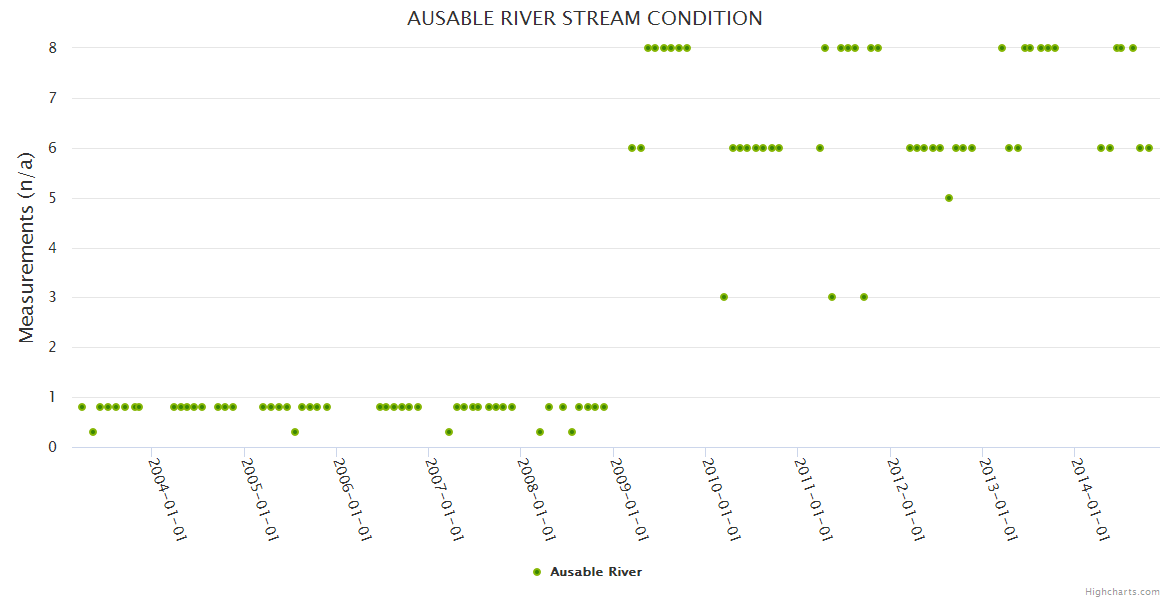Click the Ausable River legend marker dot
This screenshot has width=1170, height=600.
click(x=537, y=572)
